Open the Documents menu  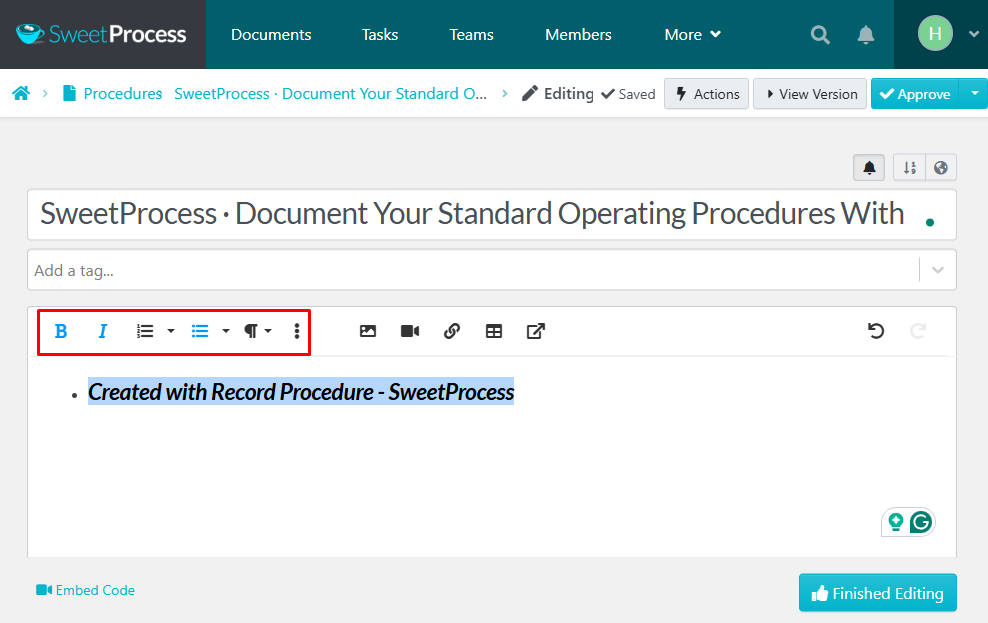pos(271,35)
